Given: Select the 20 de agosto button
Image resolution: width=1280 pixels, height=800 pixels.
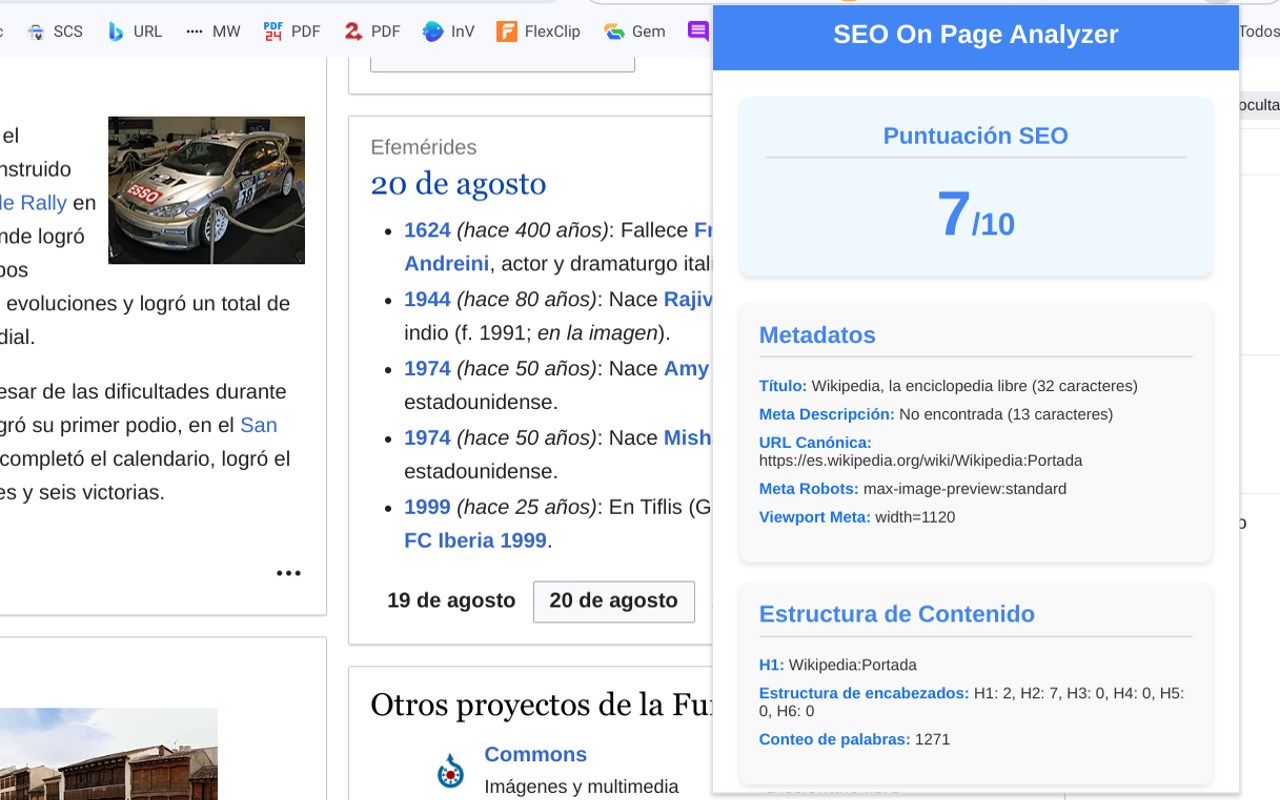Looking at the screenshot, I should 614,601.
